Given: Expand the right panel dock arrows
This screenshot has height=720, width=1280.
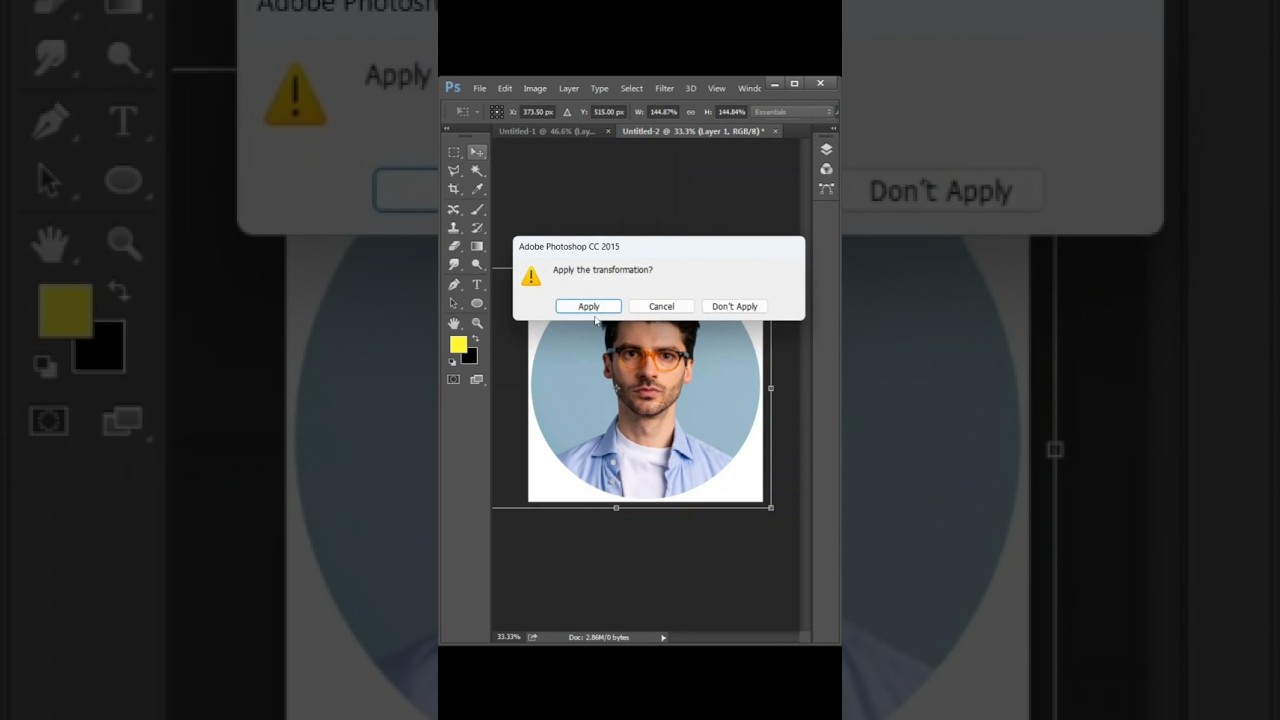Looking at the screenshot, I should (x=833, y=129).
